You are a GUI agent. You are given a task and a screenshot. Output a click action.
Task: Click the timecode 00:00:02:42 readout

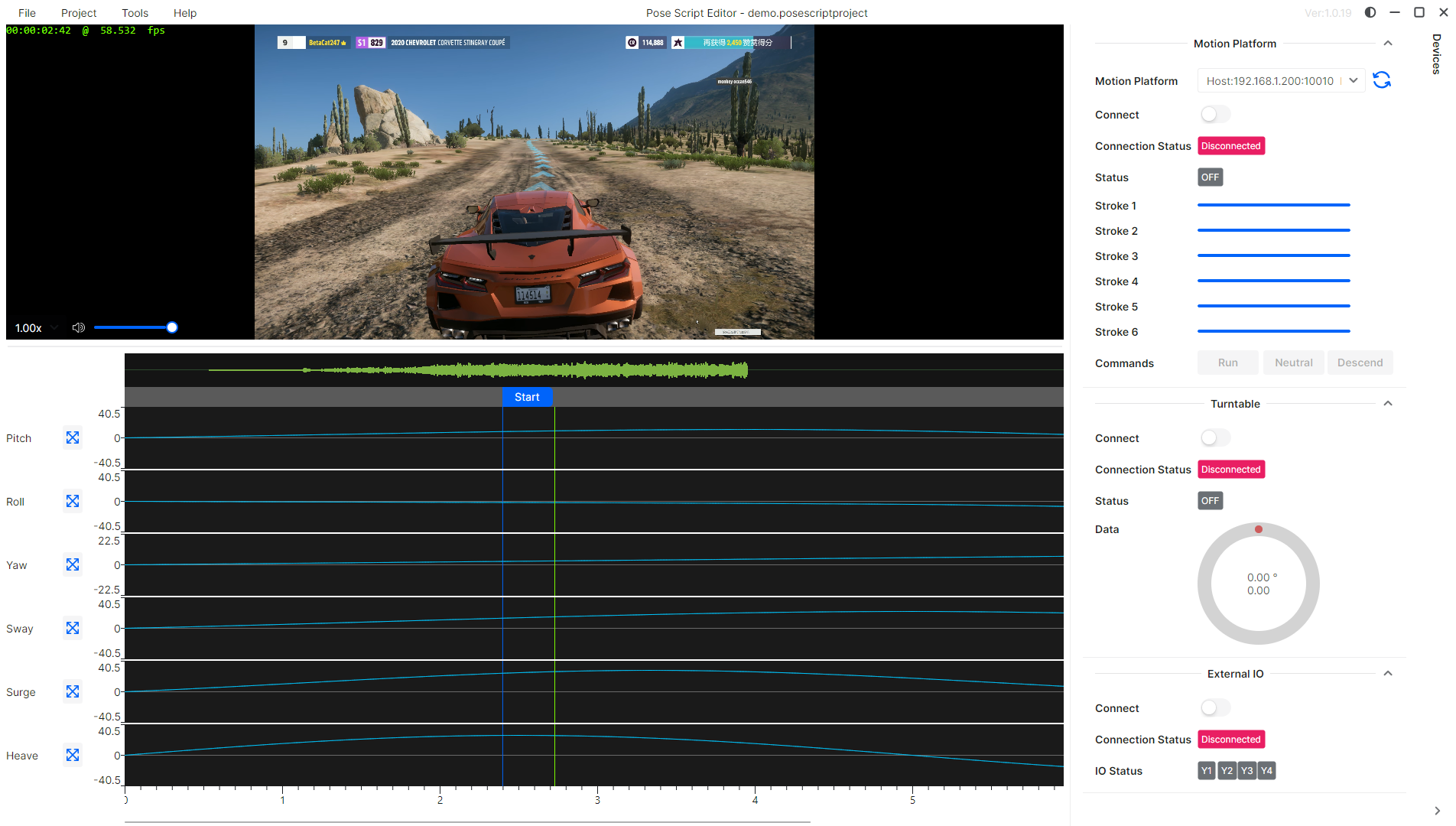click(x=38, y=31)
